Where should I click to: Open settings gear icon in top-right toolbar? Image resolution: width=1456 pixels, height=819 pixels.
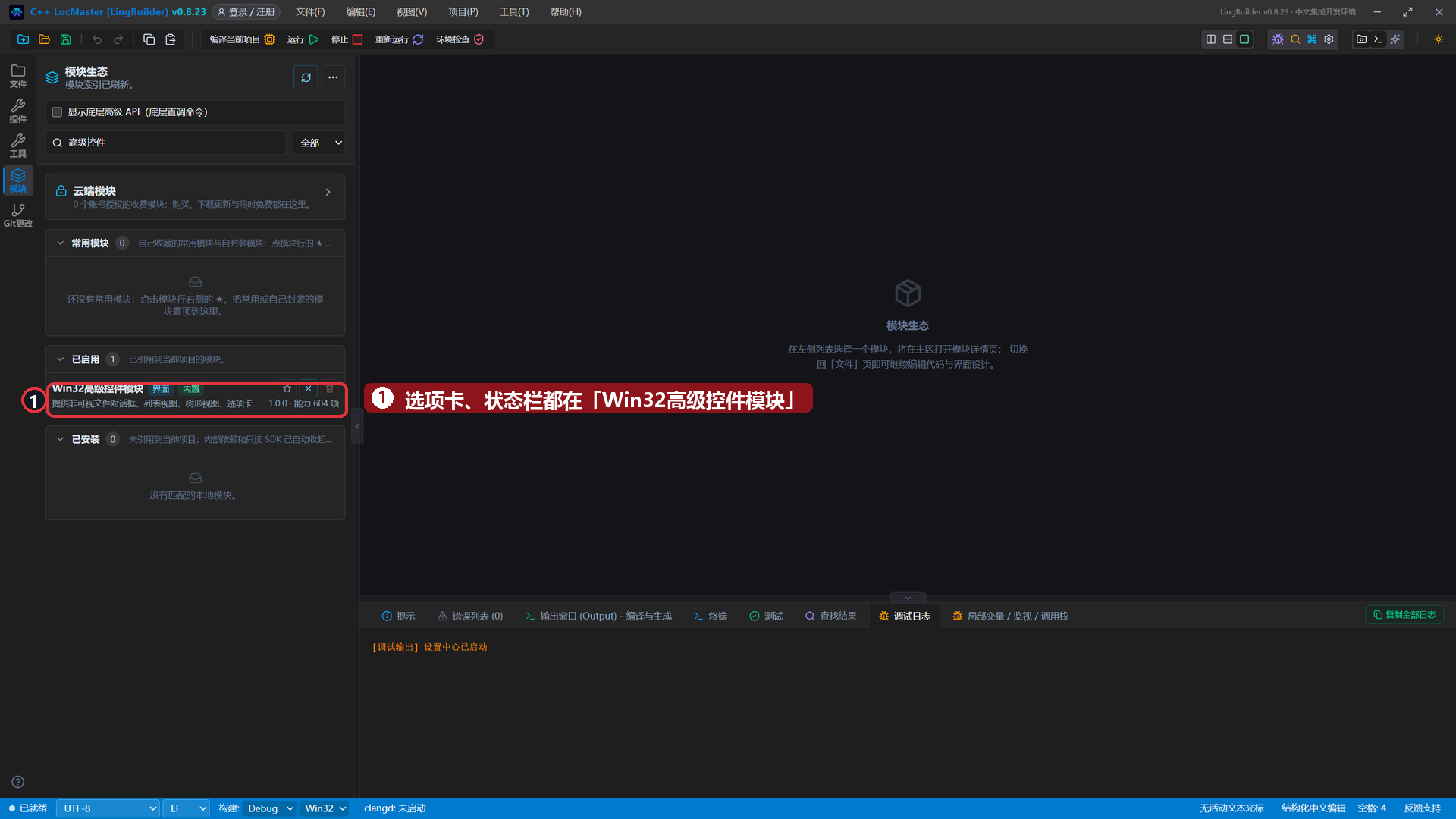pyautogui.click(x=1329, y=39)
